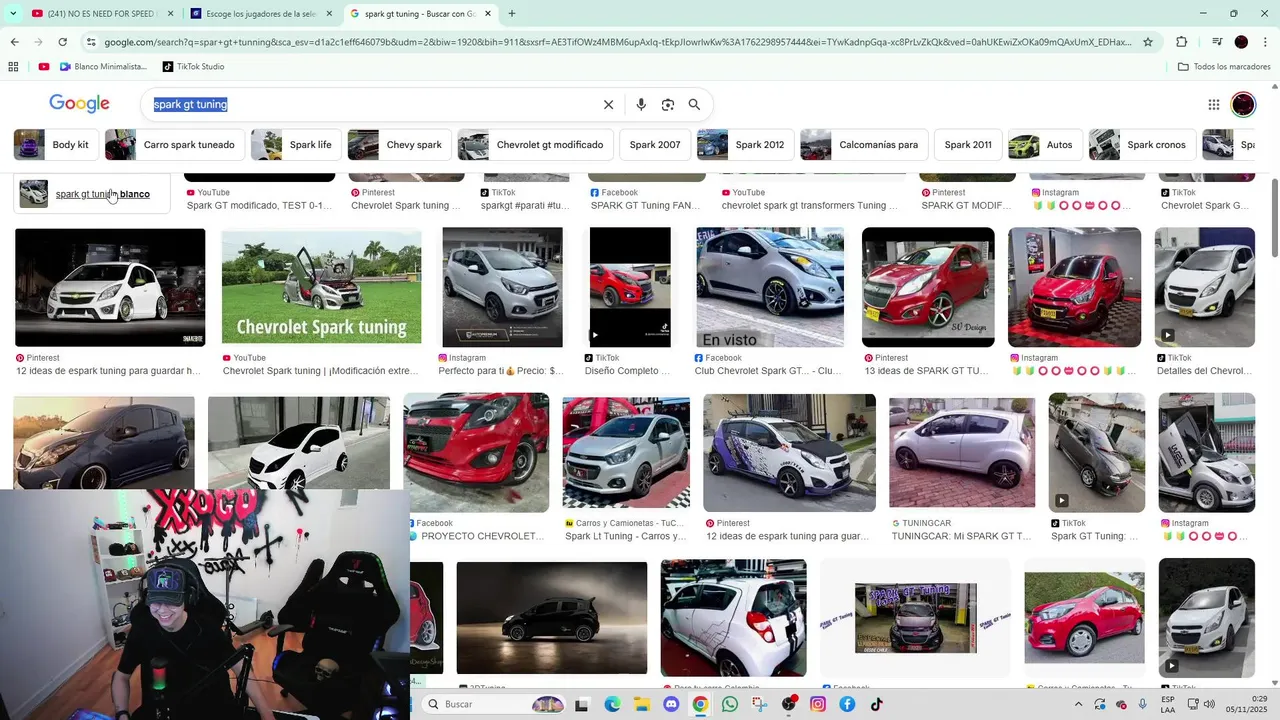Clear the search box with the X icon
Screen dimensions: 1280x720
tap(608, 104)
